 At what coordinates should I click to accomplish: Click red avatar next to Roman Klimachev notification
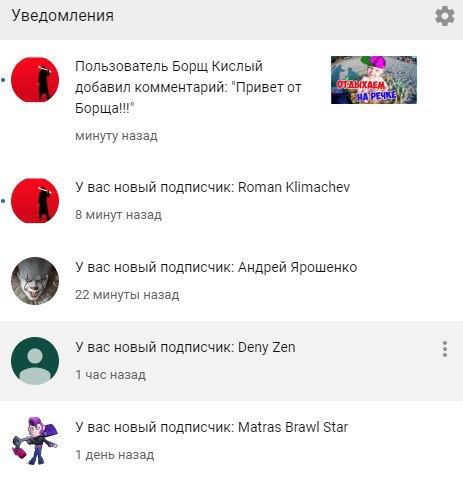tap(35, 201)
